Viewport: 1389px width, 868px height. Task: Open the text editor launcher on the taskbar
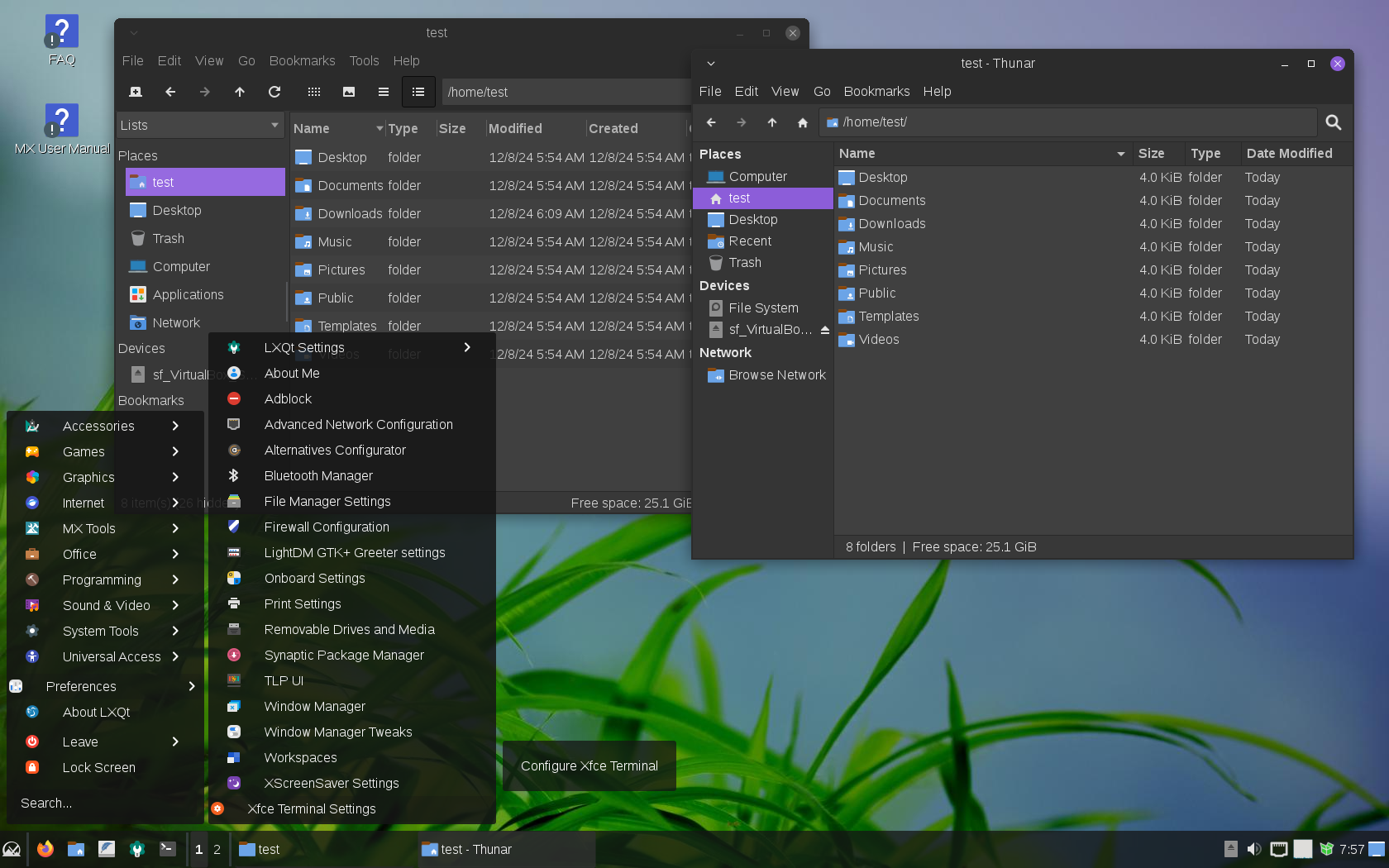click(x=107, y=849)
